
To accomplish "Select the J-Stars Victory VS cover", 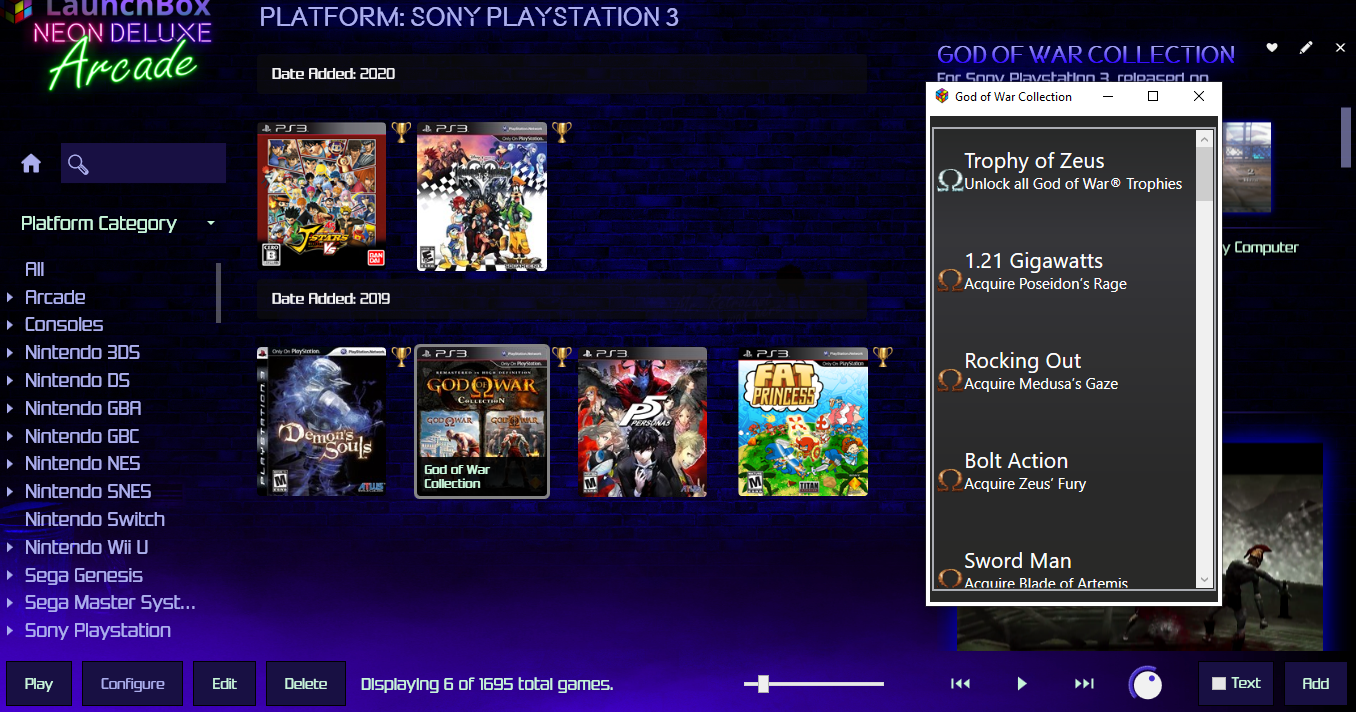I will pyautogui.click(x=321, y=196).
